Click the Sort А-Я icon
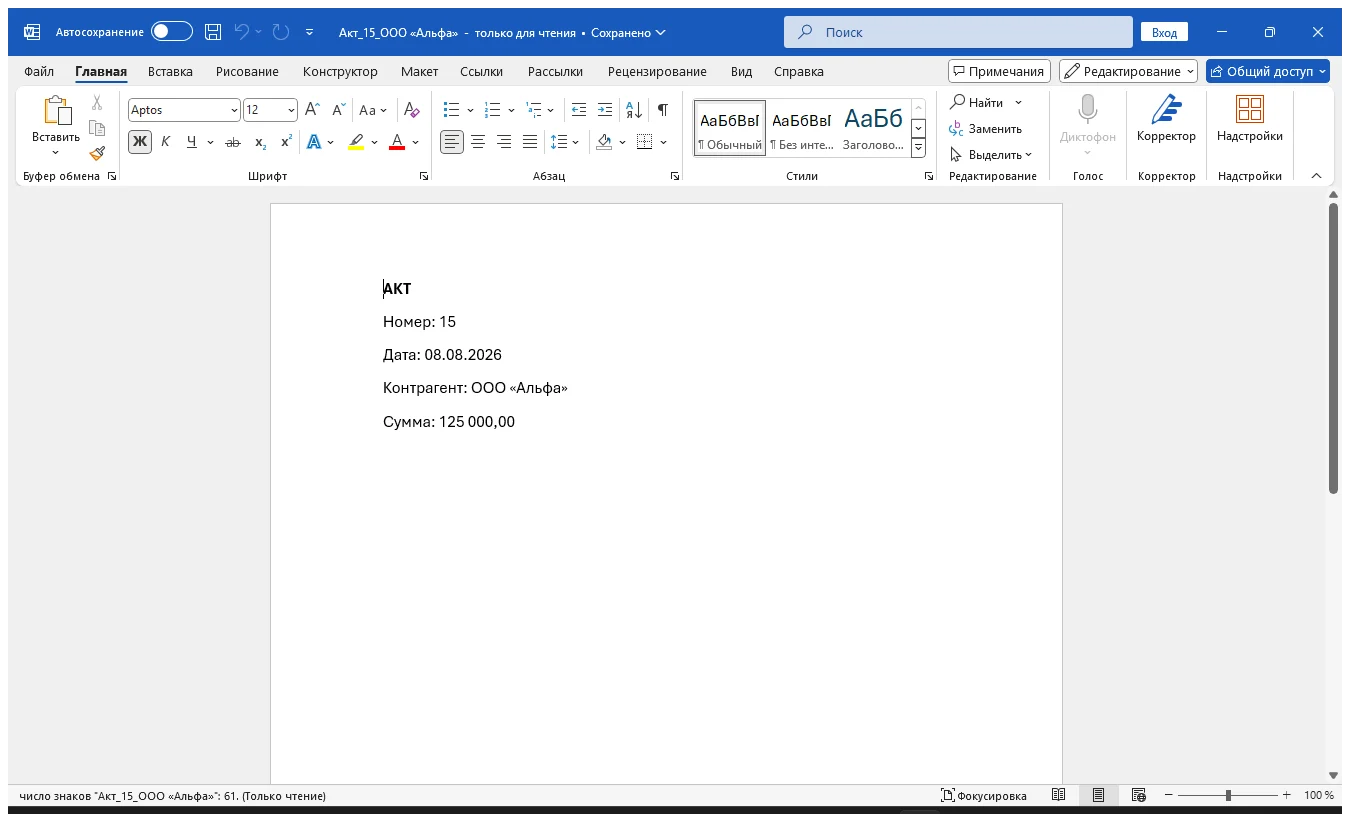The image size is (1350, 814). [x=633, y=110]
